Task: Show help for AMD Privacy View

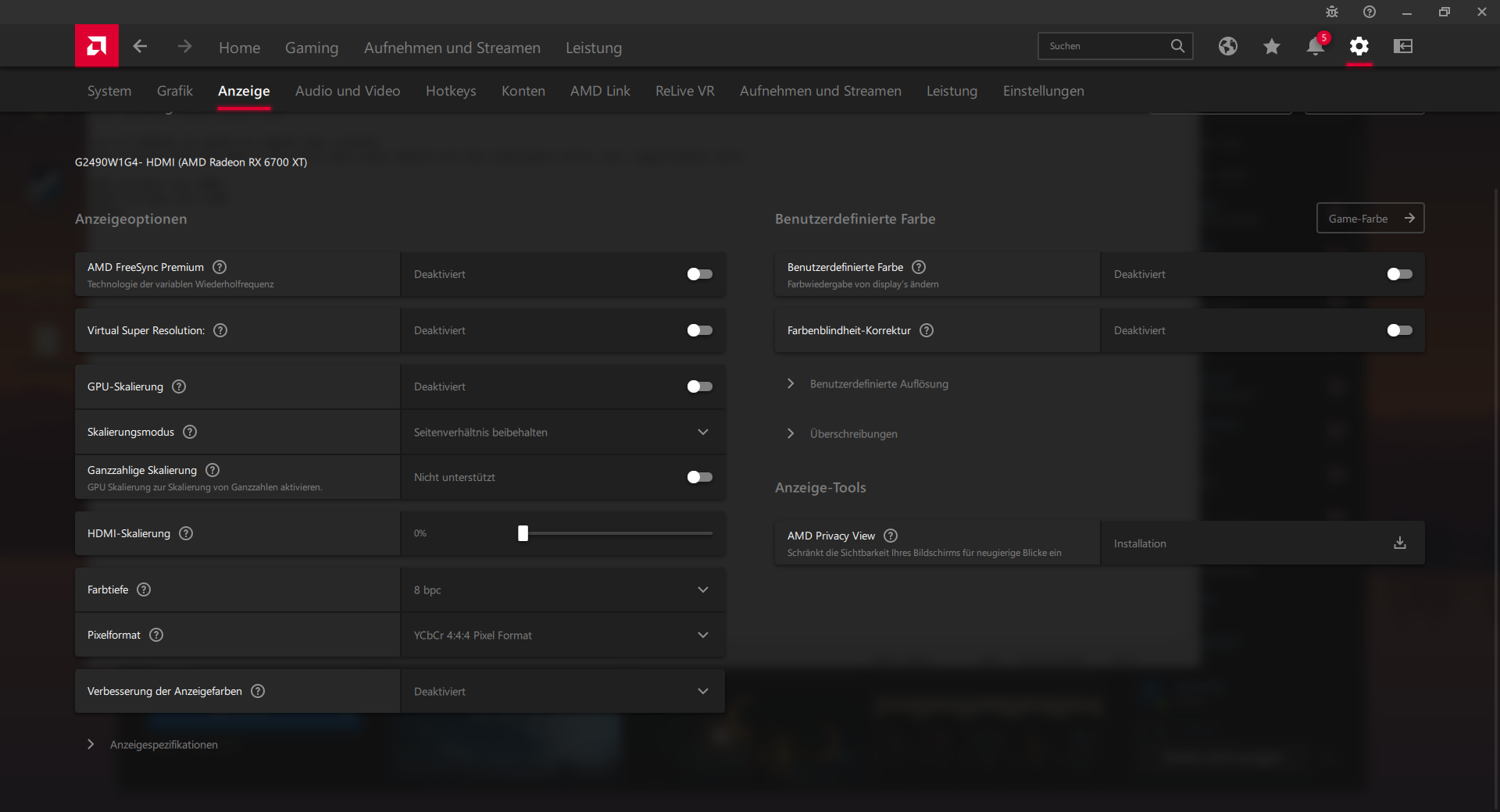Action: (x=891, y=536)
